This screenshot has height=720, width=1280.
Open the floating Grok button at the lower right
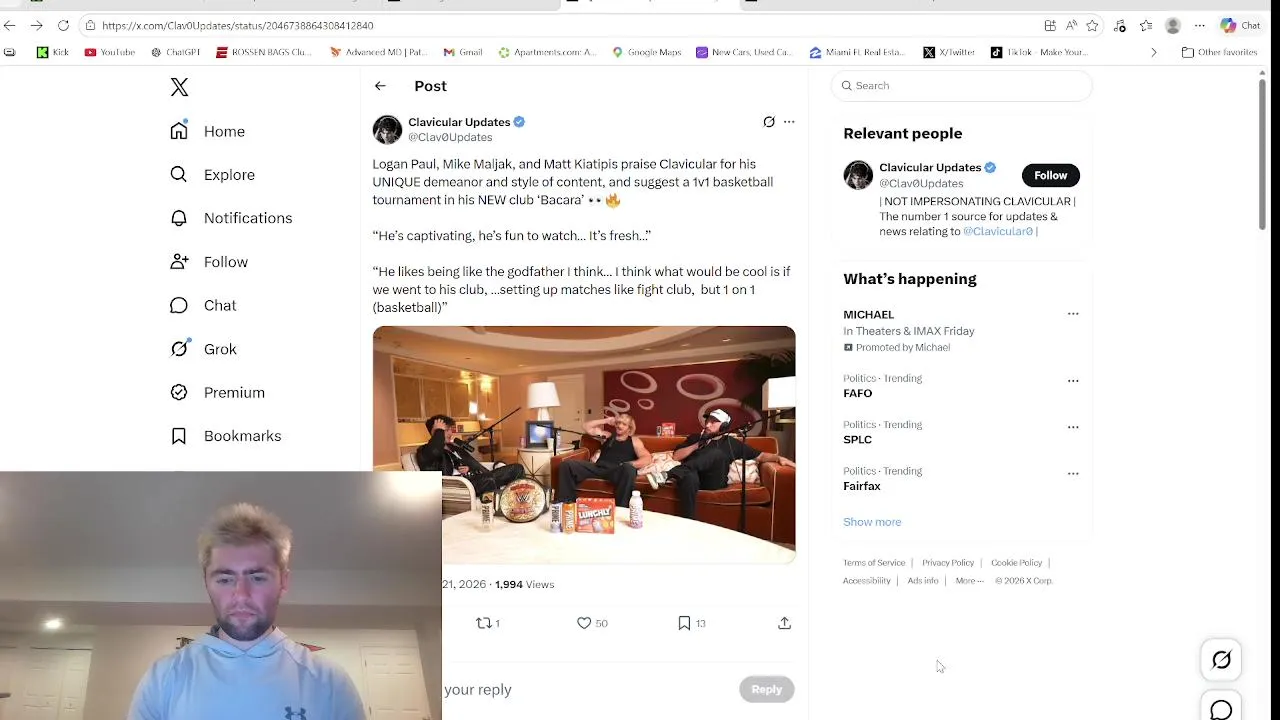tap(1221, 660)
